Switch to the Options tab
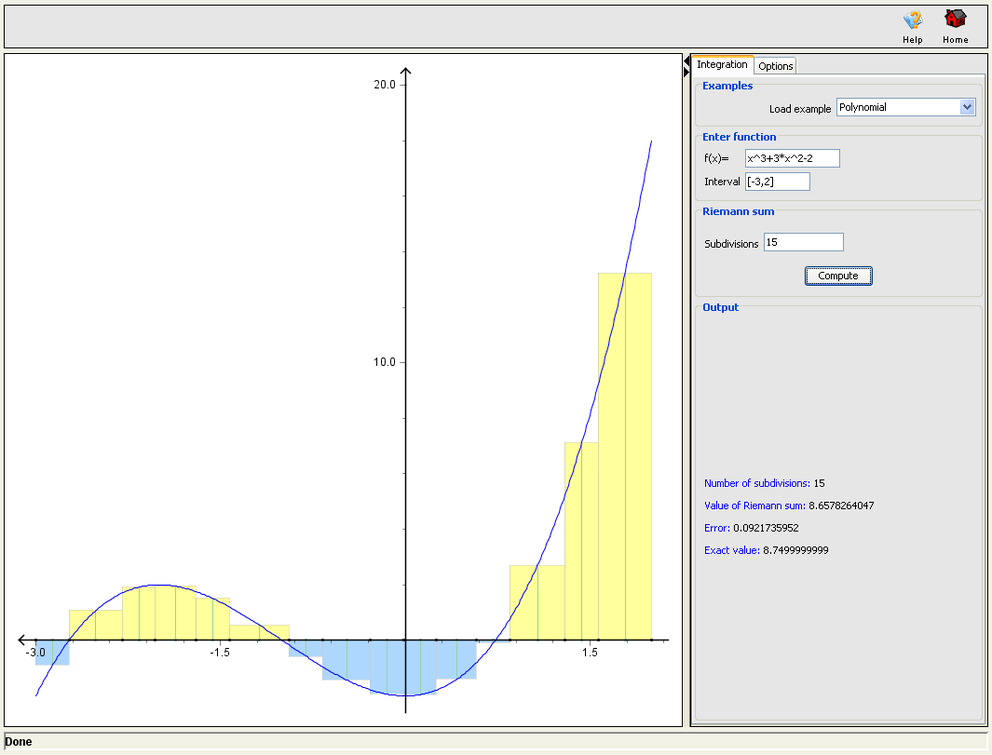The width and height of the screenshot is (992, 755). click(x=775, y=65)
